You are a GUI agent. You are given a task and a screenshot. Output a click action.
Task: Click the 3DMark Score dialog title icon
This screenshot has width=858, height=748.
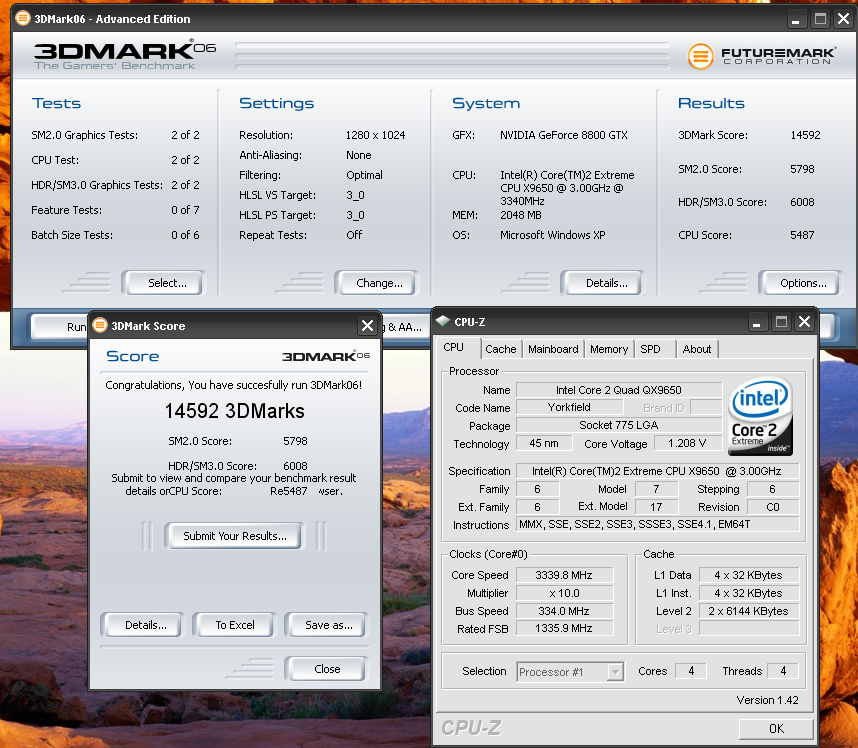[100, 326]
